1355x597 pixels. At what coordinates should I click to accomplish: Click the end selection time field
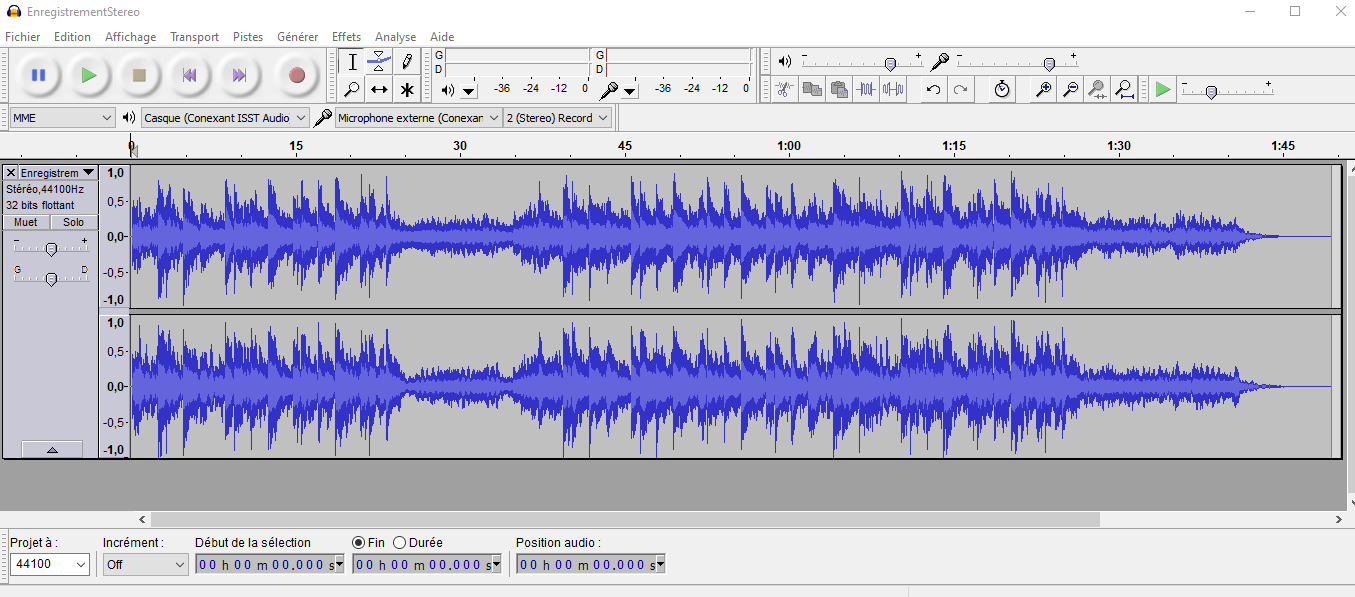coord(426,565)
